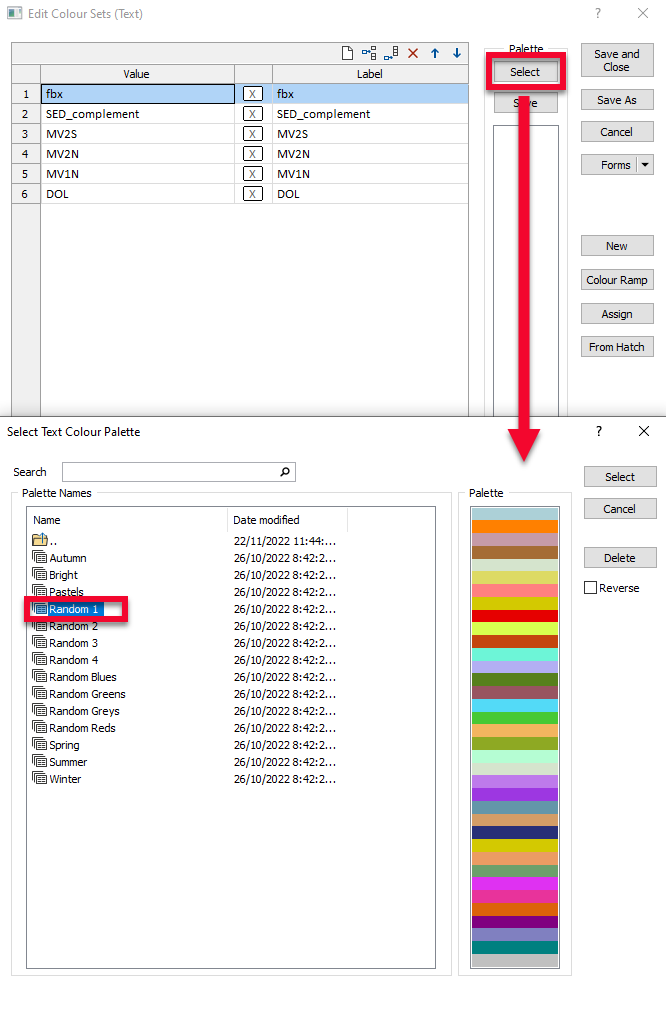This screenshot has height=1033, width=666.
Task: Toggle the X colour box for fbx row
Action: point(253,94)
